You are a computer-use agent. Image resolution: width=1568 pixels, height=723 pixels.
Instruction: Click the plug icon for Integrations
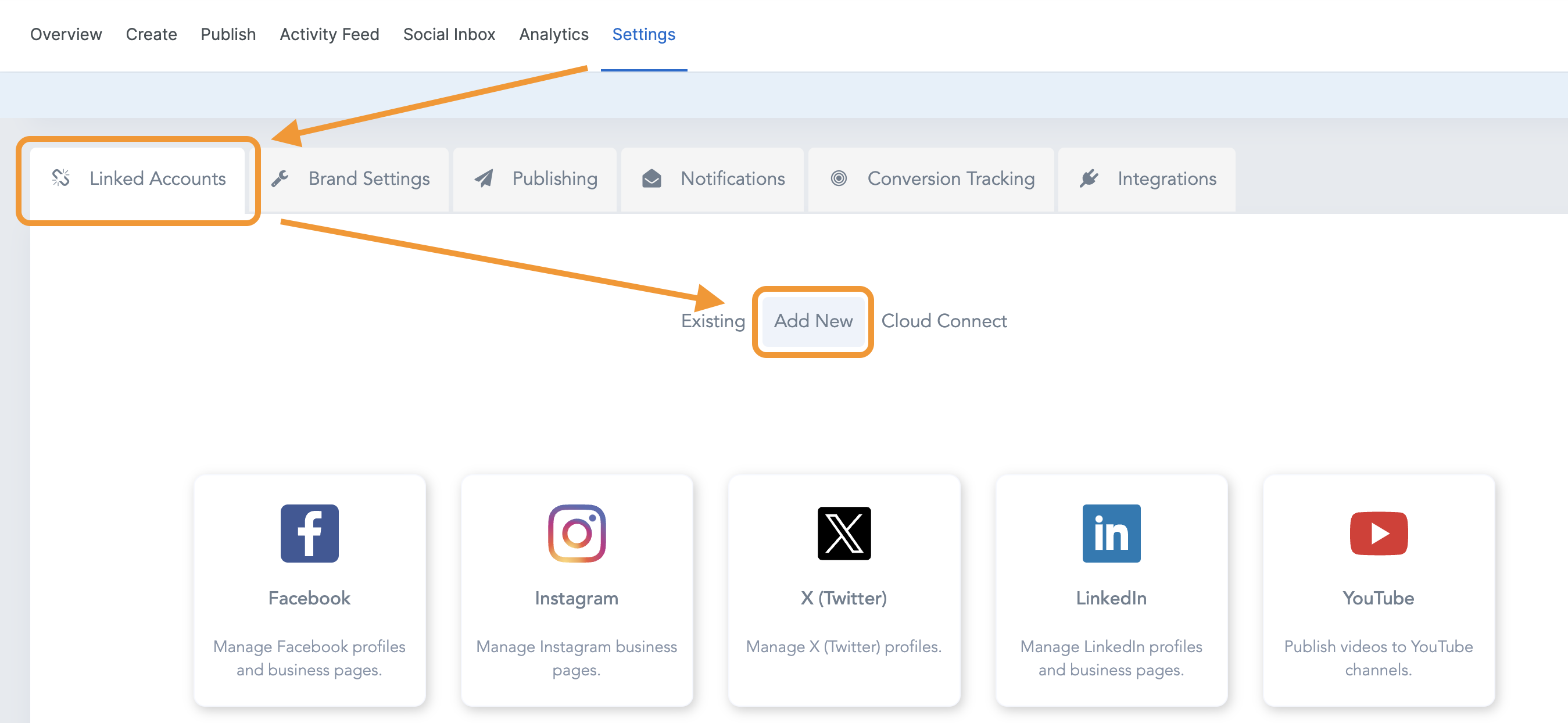[x=1089, y=178]
